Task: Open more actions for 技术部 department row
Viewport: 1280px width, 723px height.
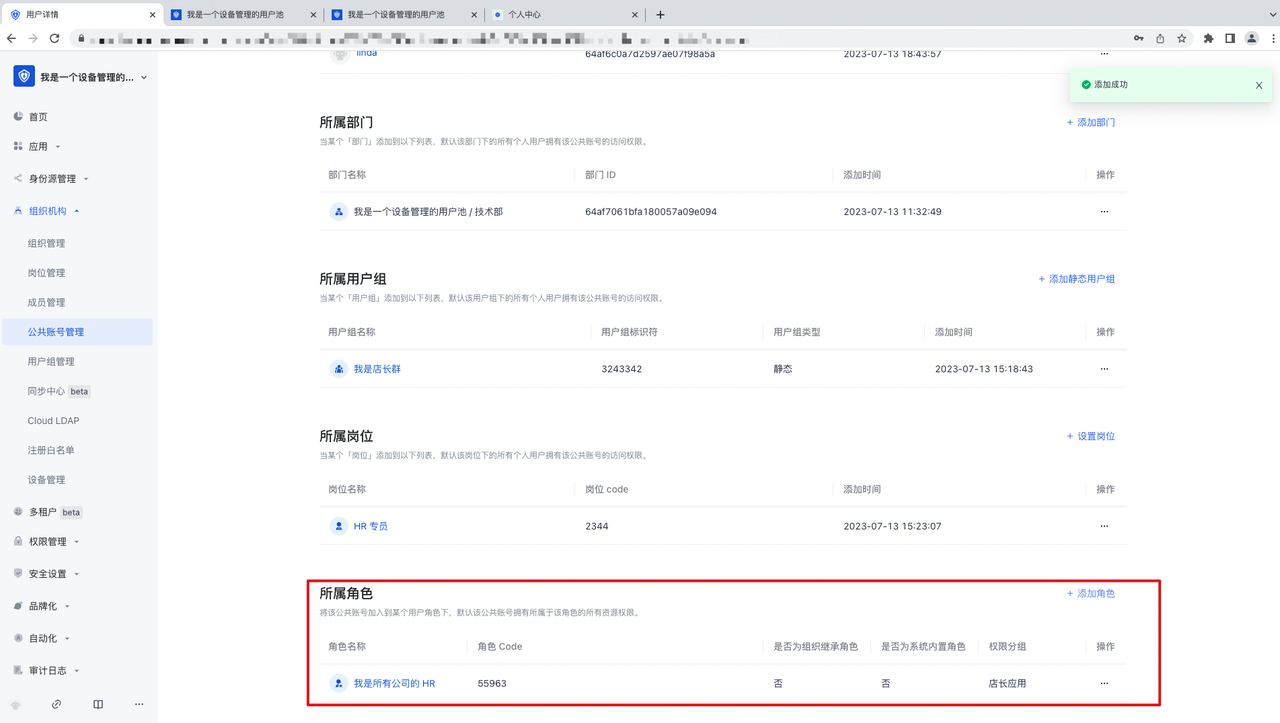Action: click(x=1104, y=212)
